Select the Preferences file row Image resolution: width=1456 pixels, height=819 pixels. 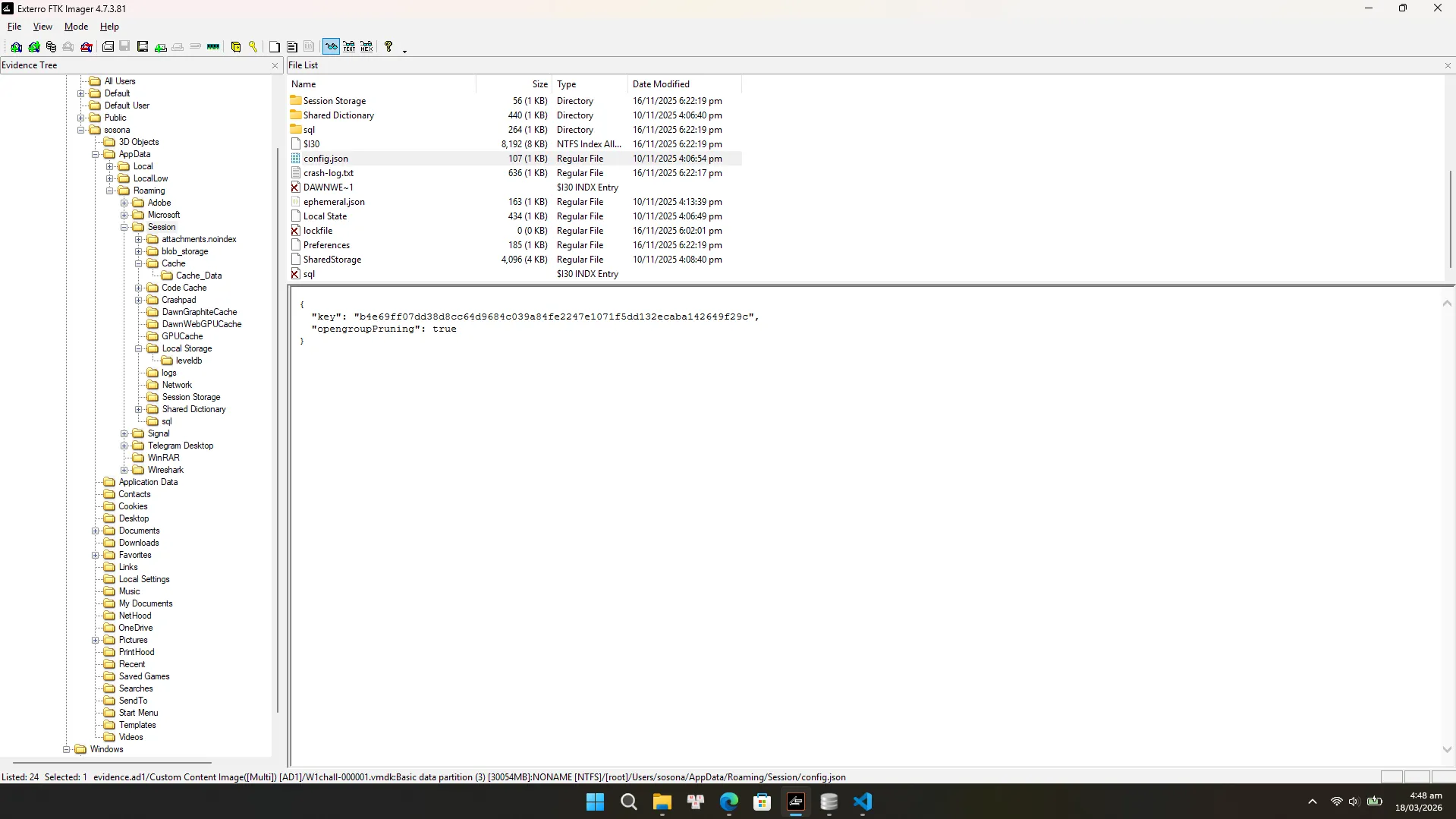point(514,245)
